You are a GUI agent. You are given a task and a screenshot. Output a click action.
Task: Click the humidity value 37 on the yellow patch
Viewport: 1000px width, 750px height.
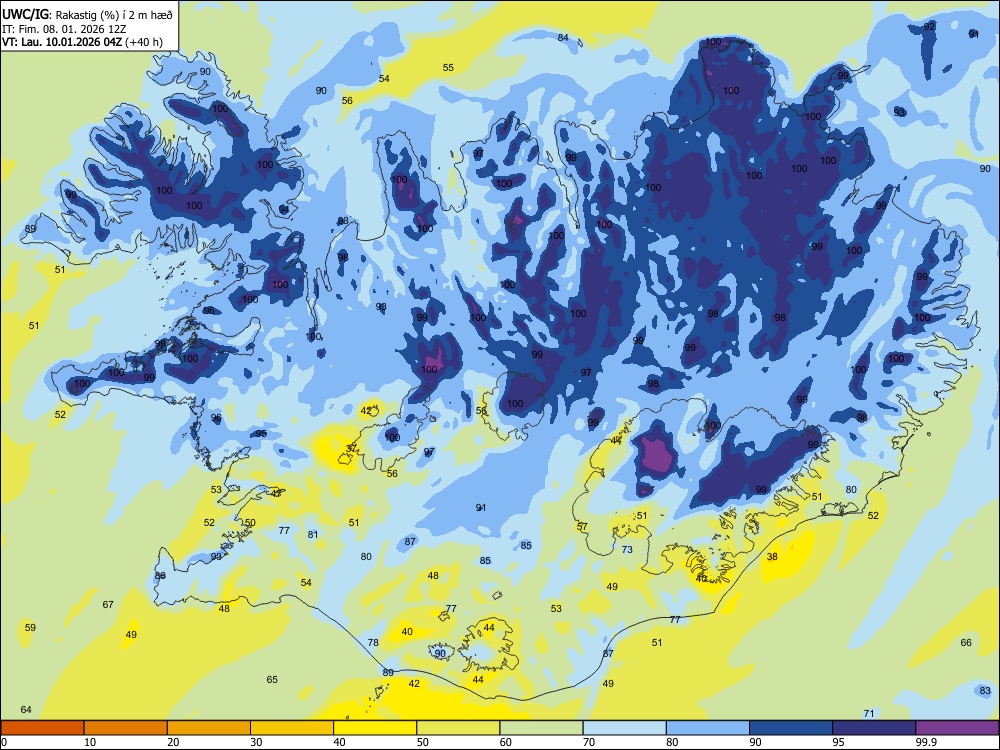[x=351, y=449]
